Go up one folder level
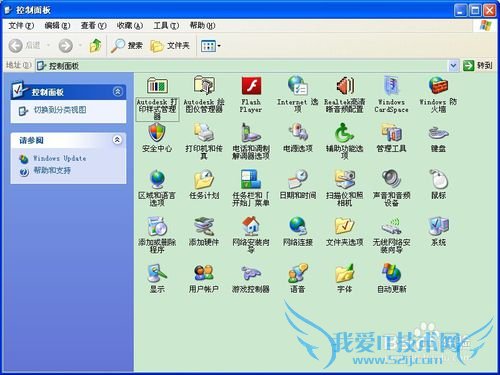Image resolution: width=500 pixels, height=375 pixels. click(x=96, y=45)
